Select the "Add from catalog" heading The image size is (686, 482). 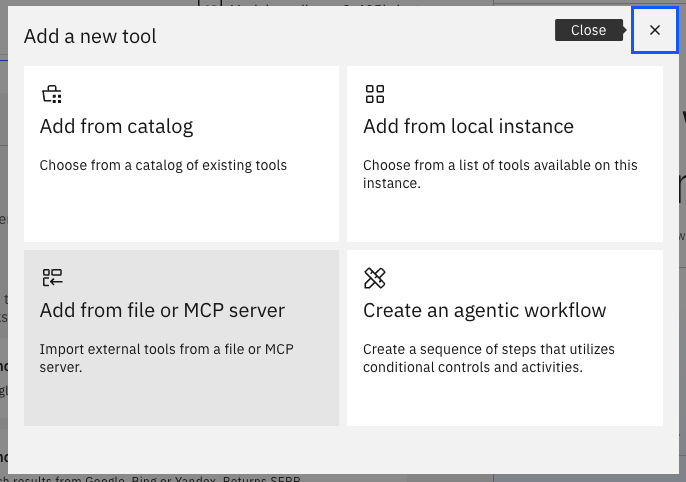click(116, 127)
